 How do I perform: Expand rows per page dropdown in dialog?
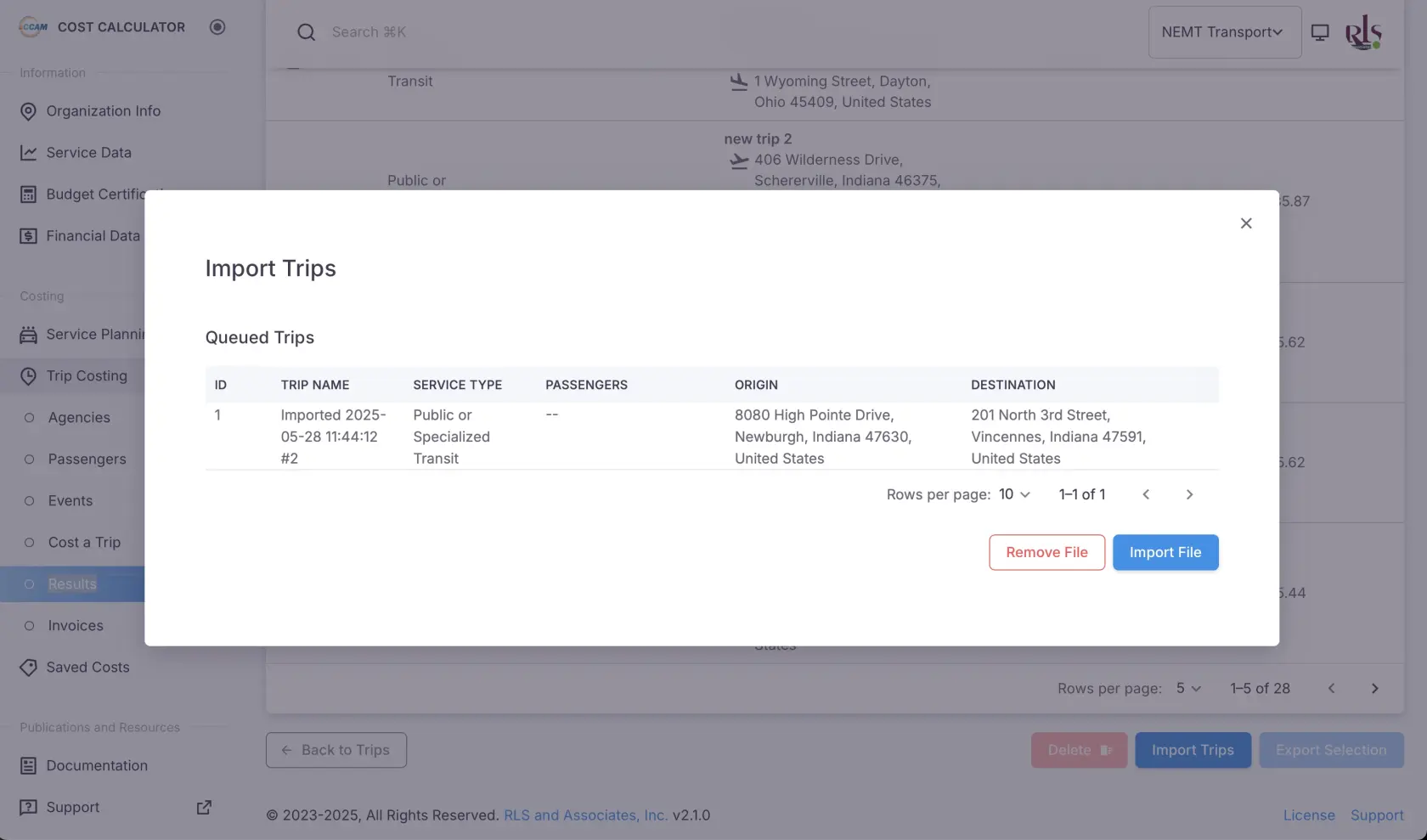1014,494
